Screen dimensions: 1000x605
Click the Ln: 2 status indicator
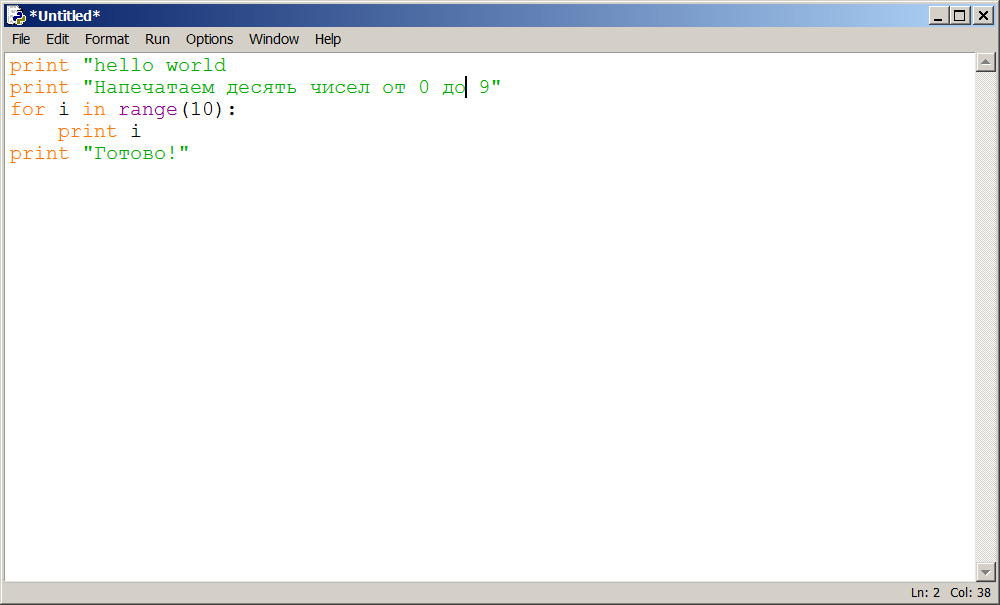pyautogui.click(x=925, y=592)
